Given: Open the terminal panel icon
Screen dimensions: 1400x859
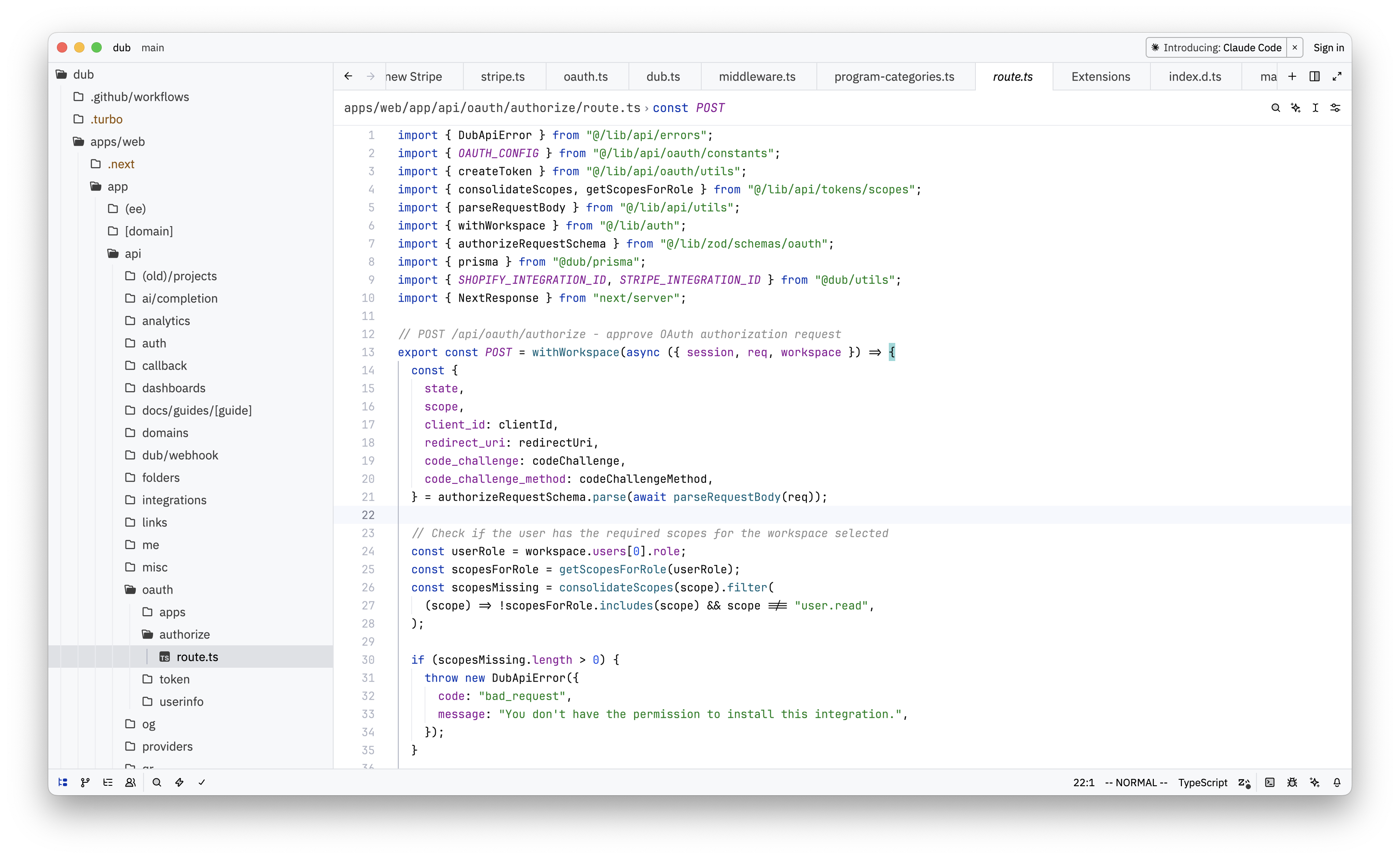Looking at the screenshot, I should pyautogui.click(x=1270, y=782).
